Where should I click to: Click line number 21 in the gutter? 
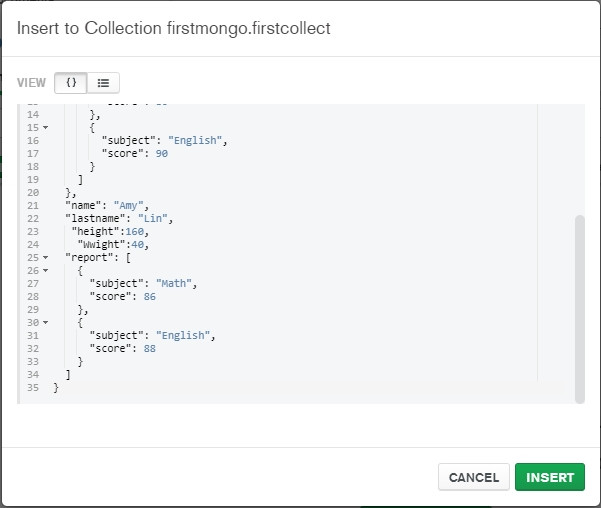(34, 205)
